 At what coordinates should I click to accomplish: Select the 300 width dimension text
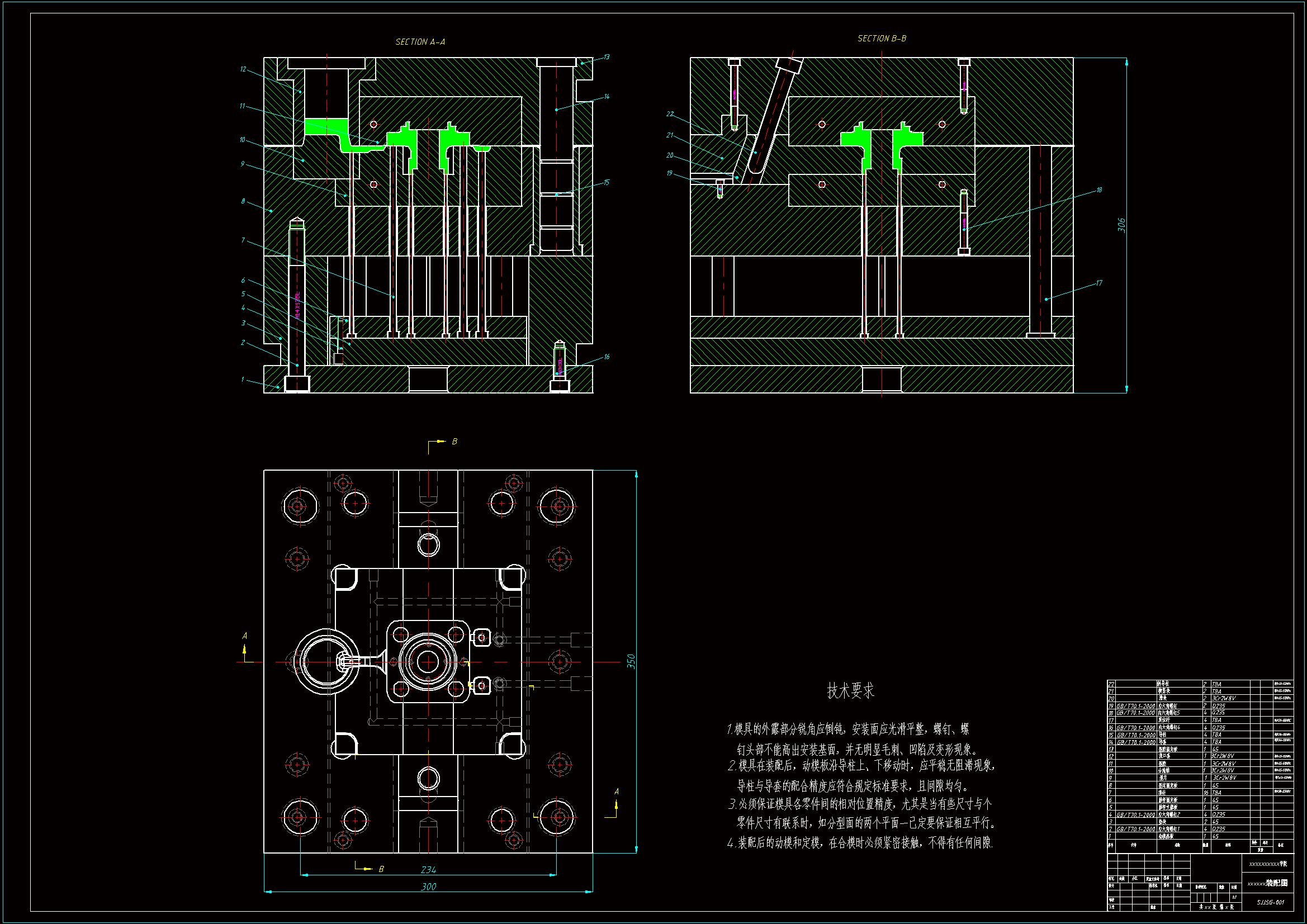pos(428,887)
